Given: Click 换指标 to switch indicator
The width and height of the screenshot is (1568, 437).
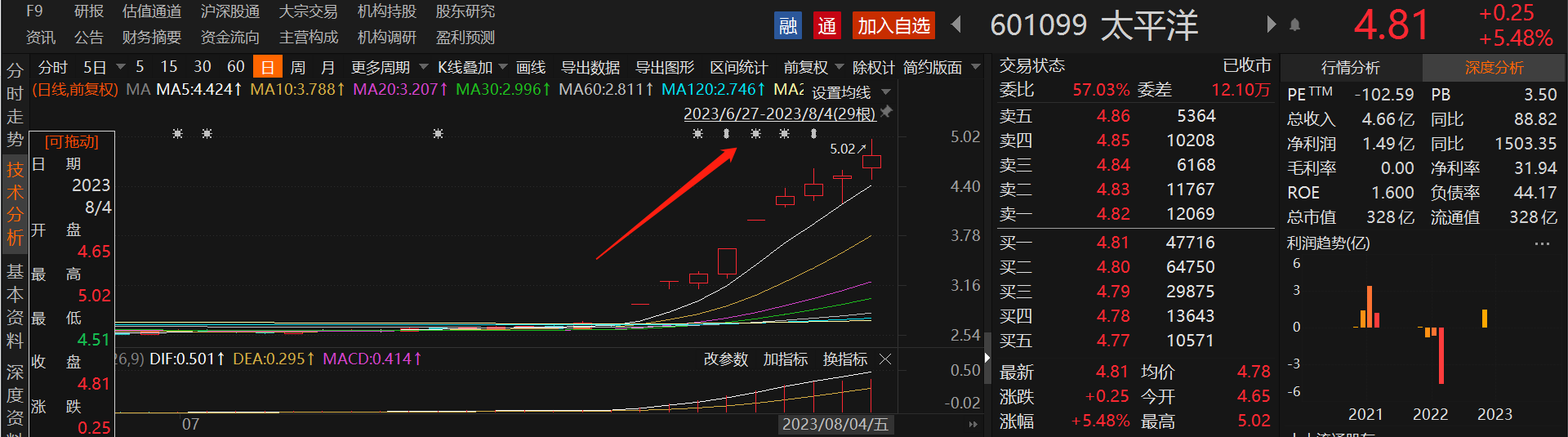Looking at the screenshot, I should (845, 359).
